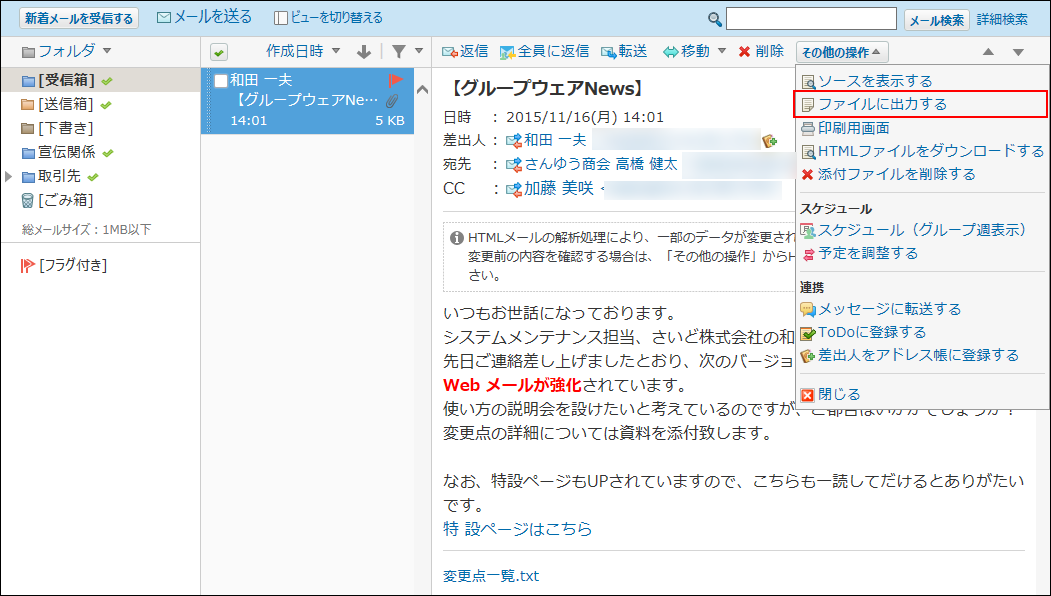
Task: Open the 和田 一夫 mail in list
Action: (x=308, y=101)
